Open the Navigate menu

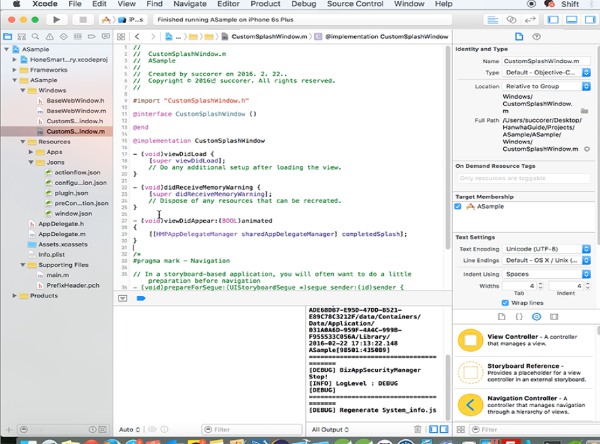(x=190, y=4)
